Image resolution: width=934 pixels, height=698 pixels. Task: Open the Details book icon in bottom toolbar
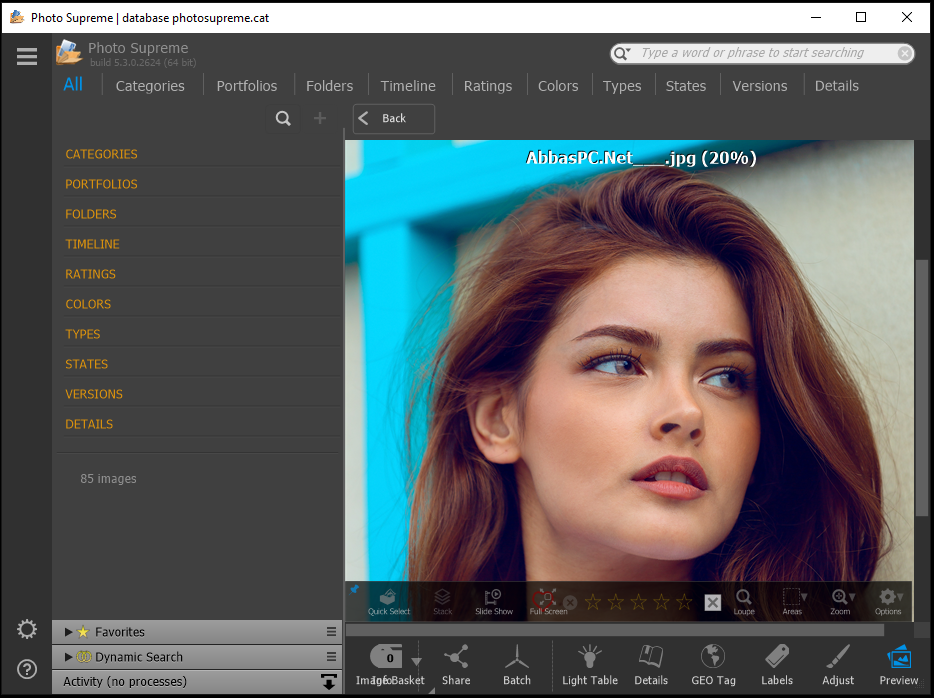point(650,665)
